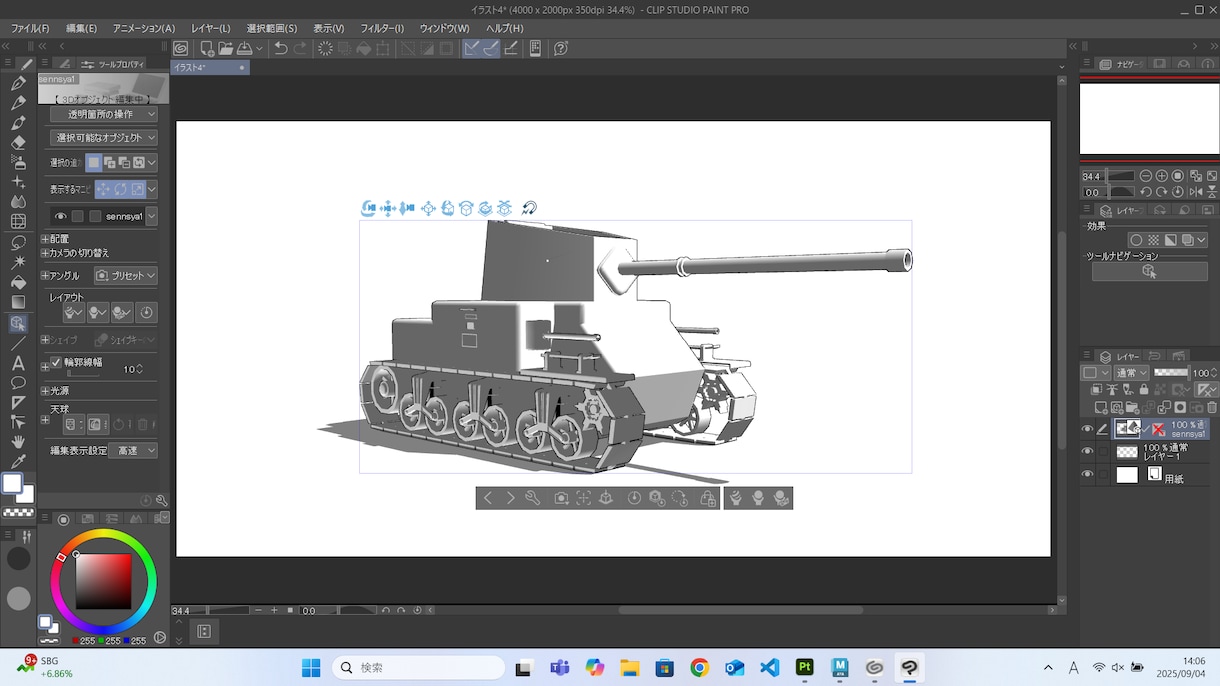This screenshot has height=686, width=1220.
Task: Zoom out in Navigator panel
Action: click(x=1146, y=176)
